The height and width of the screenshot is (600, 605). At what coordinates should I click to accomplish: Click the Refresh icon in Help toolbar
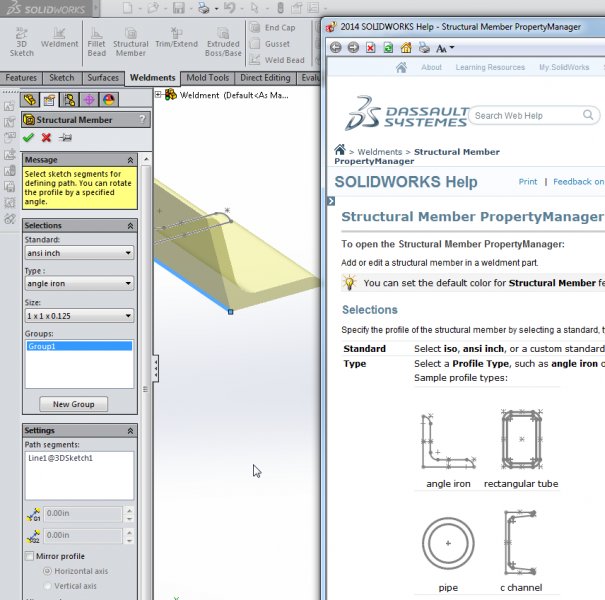coord(388,48)
